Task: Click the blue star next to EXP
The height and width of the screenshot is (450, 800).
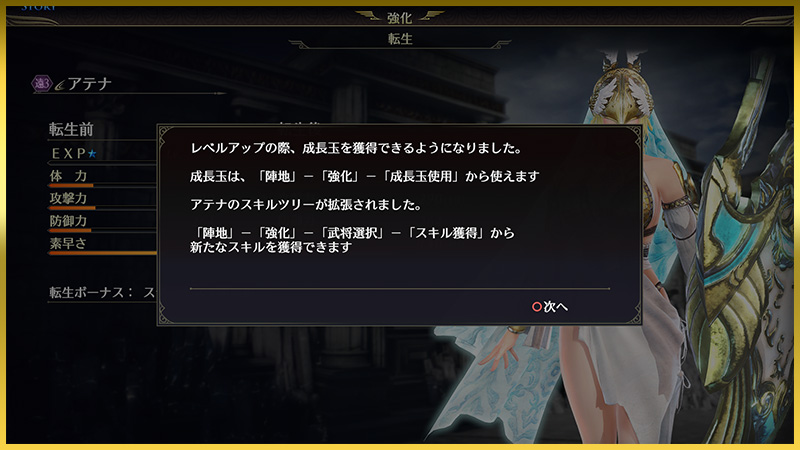Action: [x=92, y=154]
